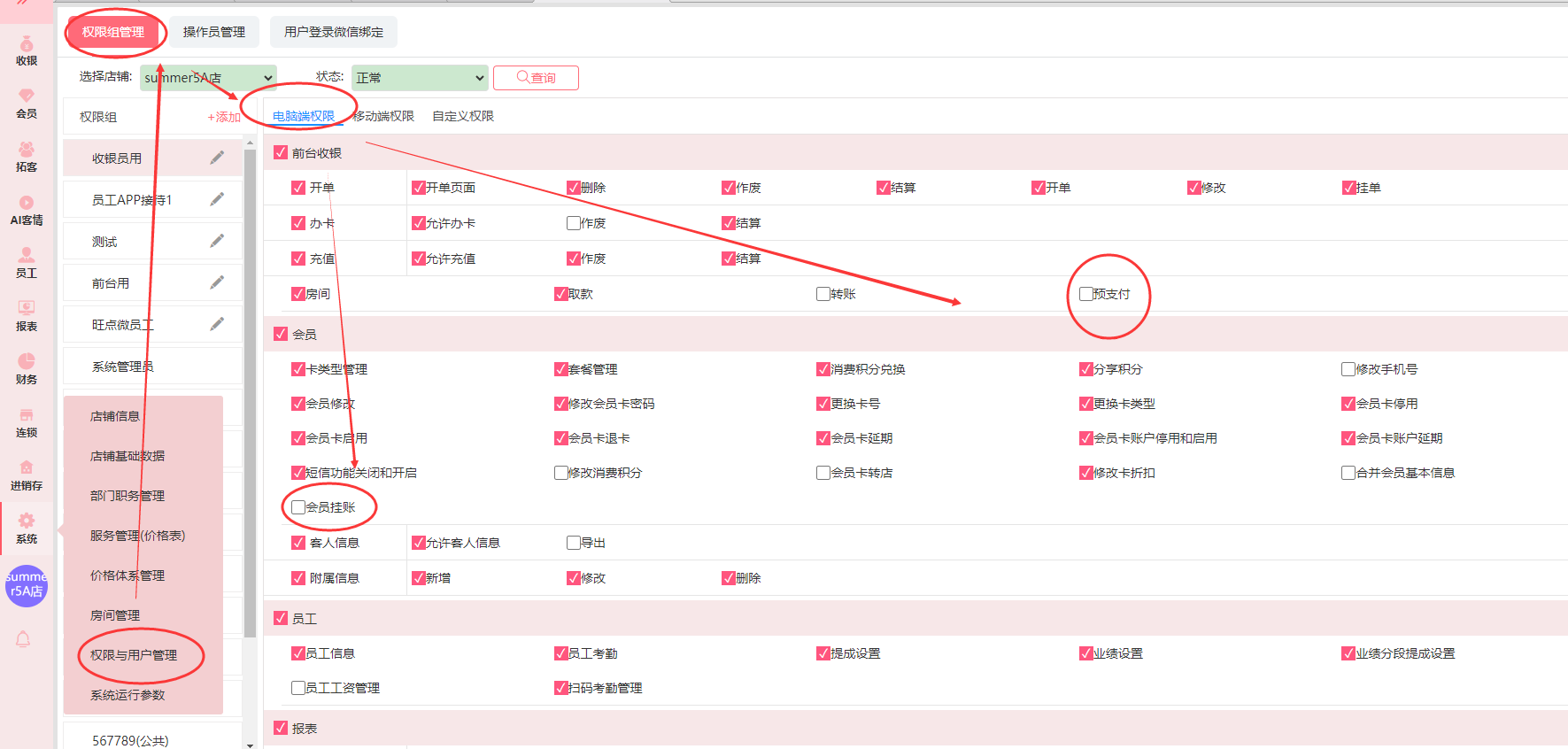Check the 会员挂账 checkbox
1568x749 pixels.
(x=298, y=507)
